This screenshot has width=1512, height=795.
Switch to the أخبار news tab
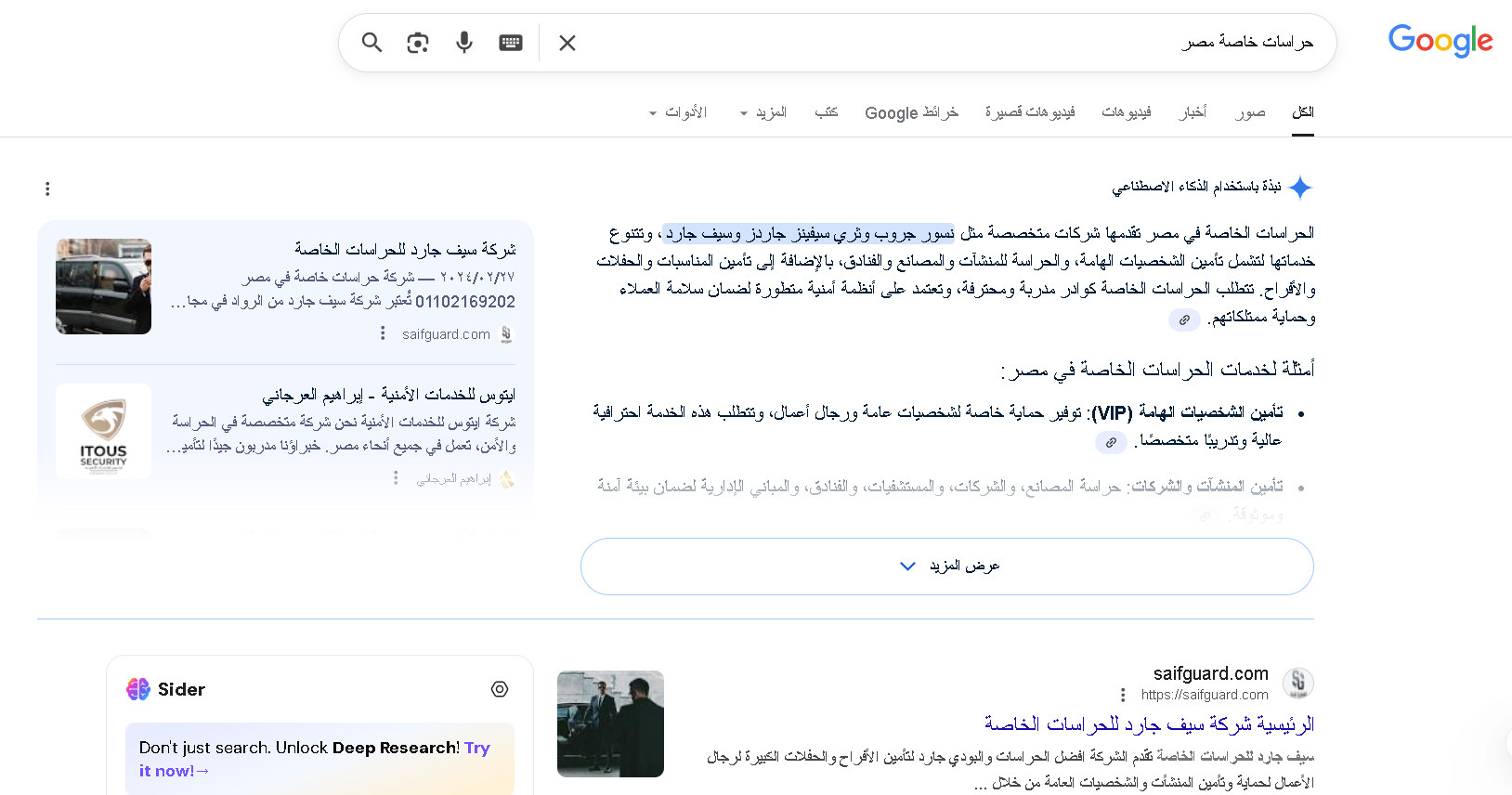pyautogui.click(x=1193, y=112)
